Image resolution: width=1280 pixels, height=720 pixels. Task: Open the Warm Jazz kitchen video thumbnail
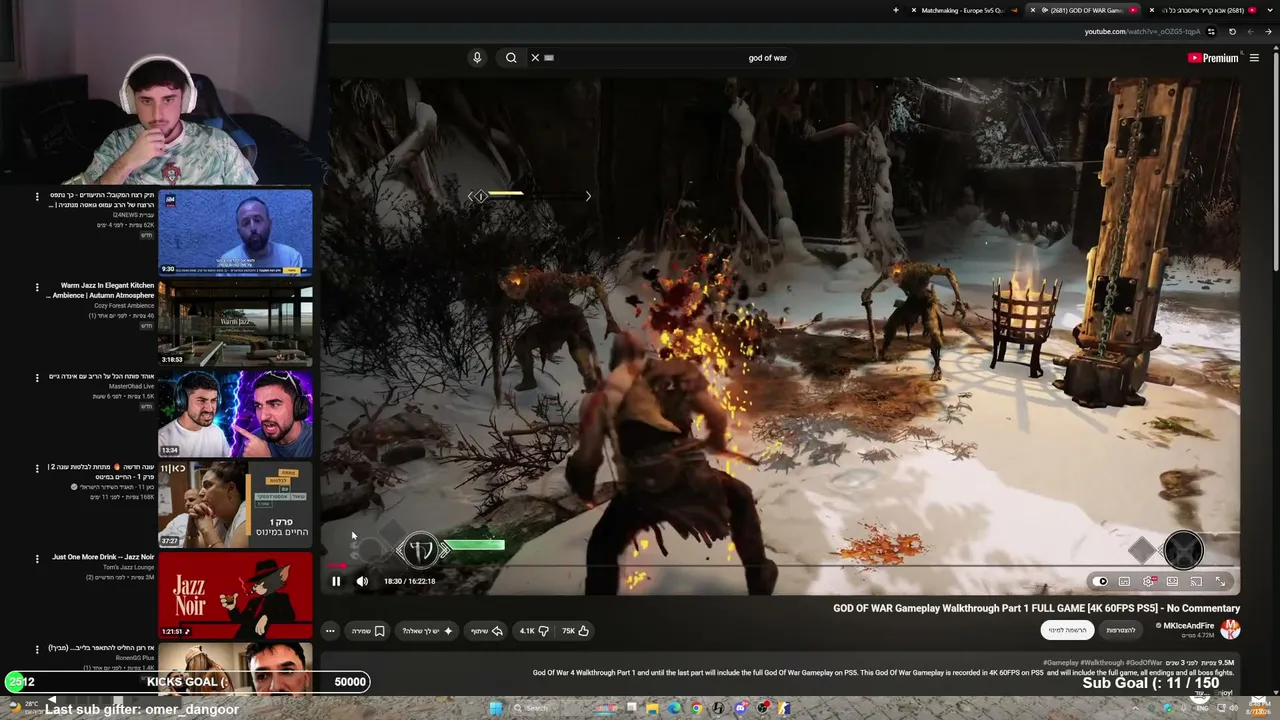tap(235, 323)
